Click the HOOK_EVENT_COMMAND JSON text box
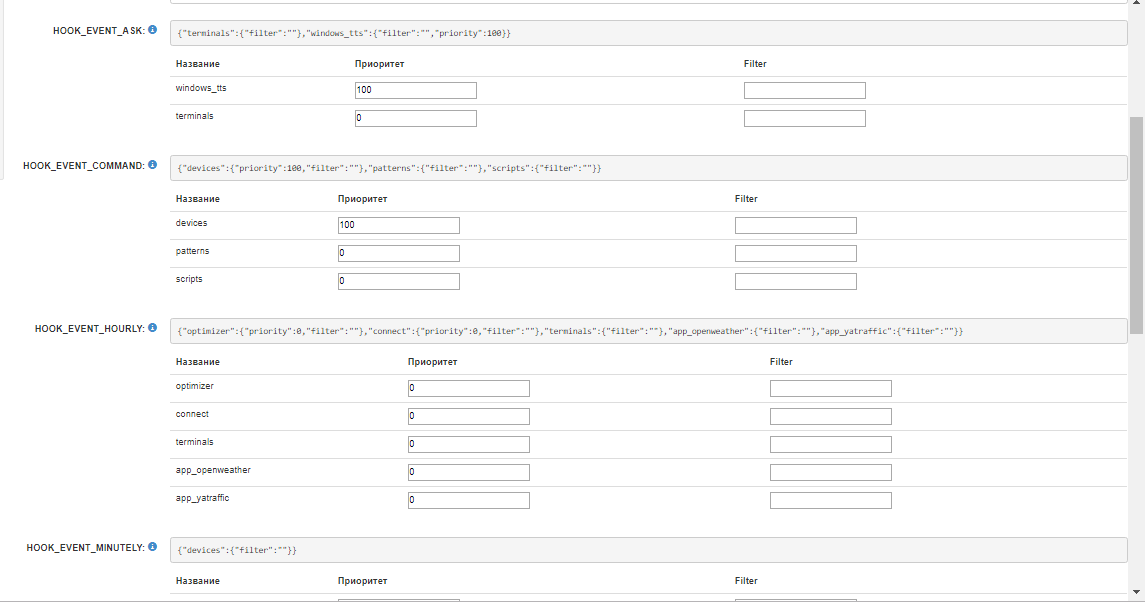The image size is (1145, 607). [648, 168]
